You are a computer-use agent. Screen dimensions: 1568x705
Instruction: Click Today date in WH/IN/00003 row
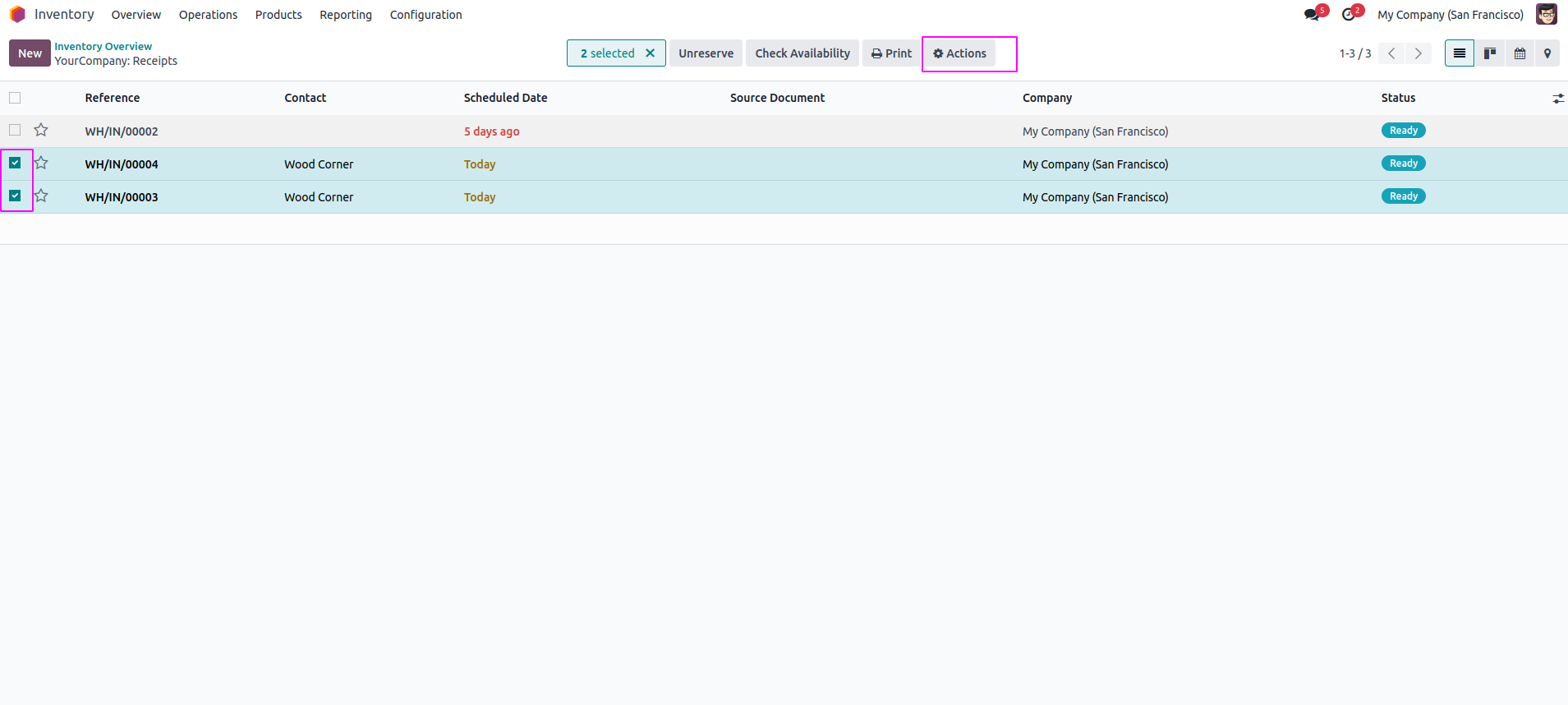pos(480,197)
